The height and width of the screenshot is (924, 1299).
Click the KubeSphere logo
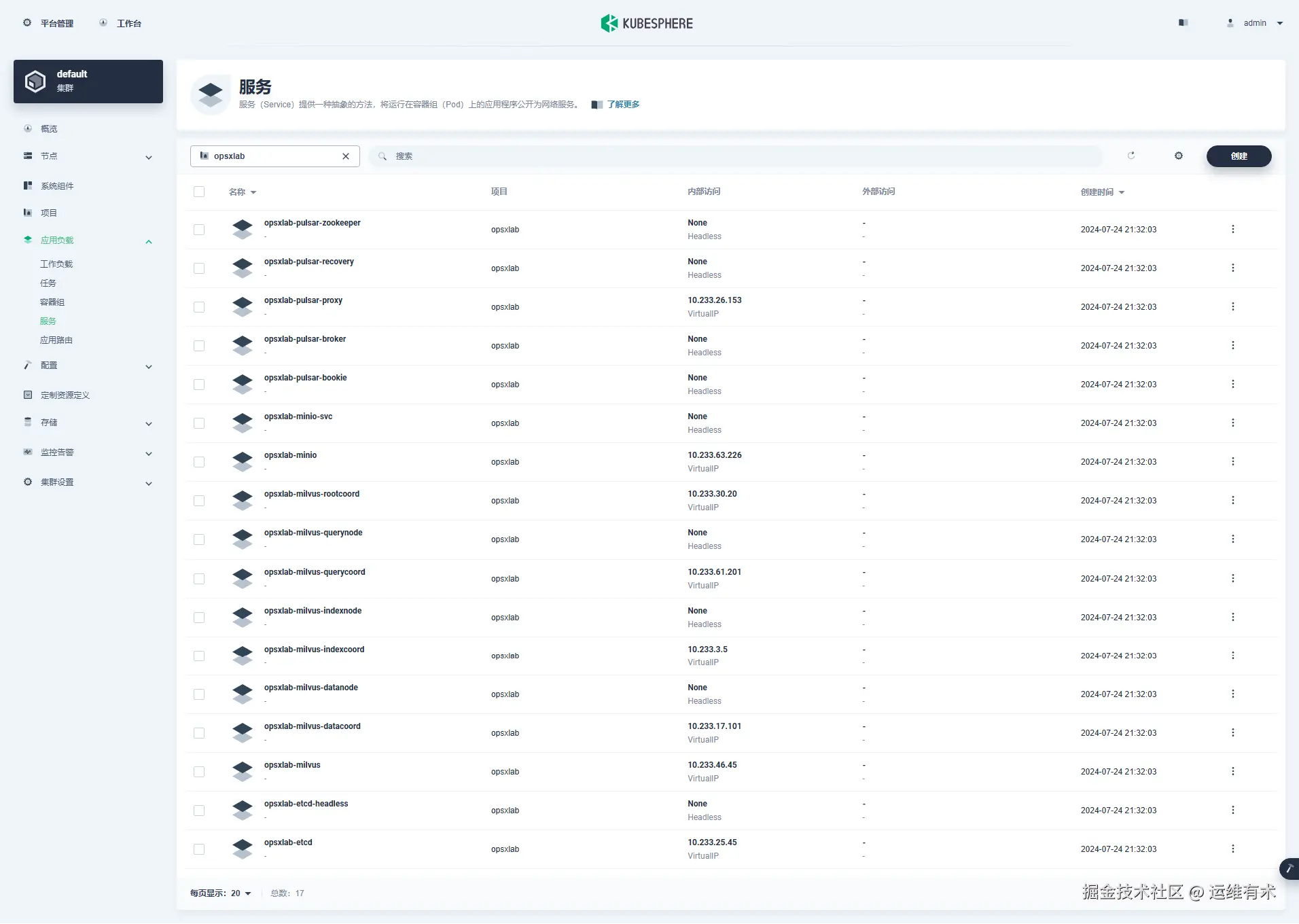609,22
